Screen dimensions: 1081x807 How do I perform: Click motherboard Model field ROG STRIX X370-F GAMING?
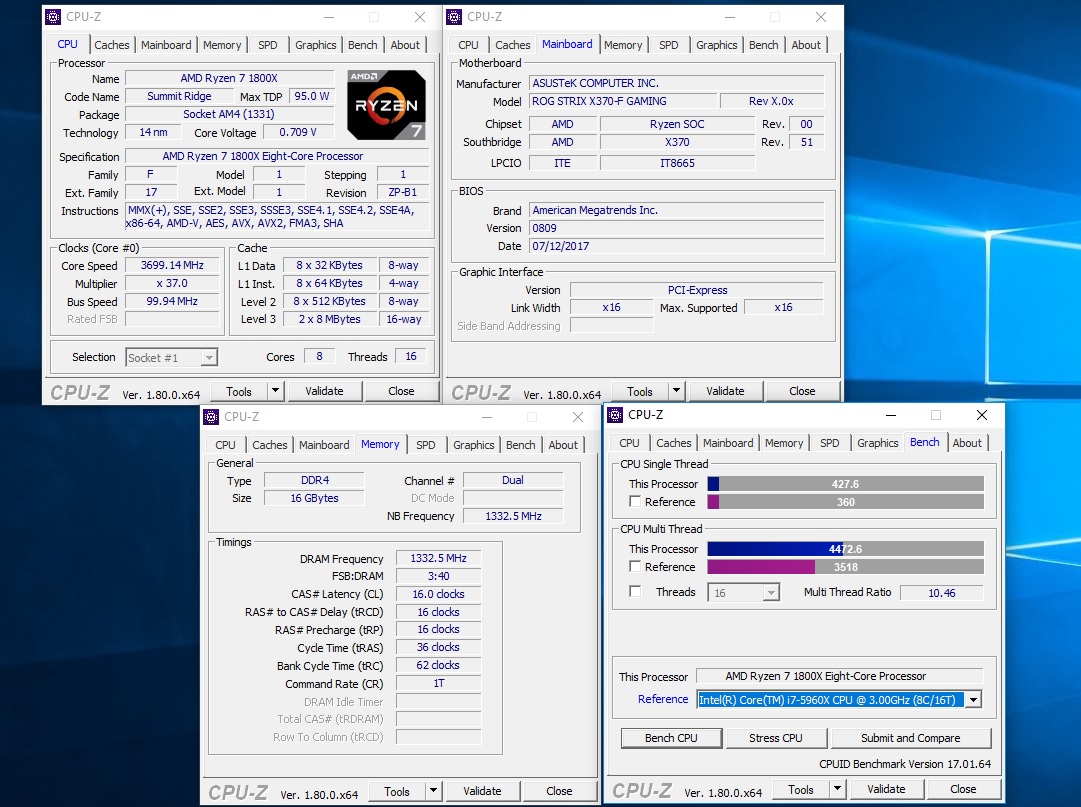coord(623,101)
